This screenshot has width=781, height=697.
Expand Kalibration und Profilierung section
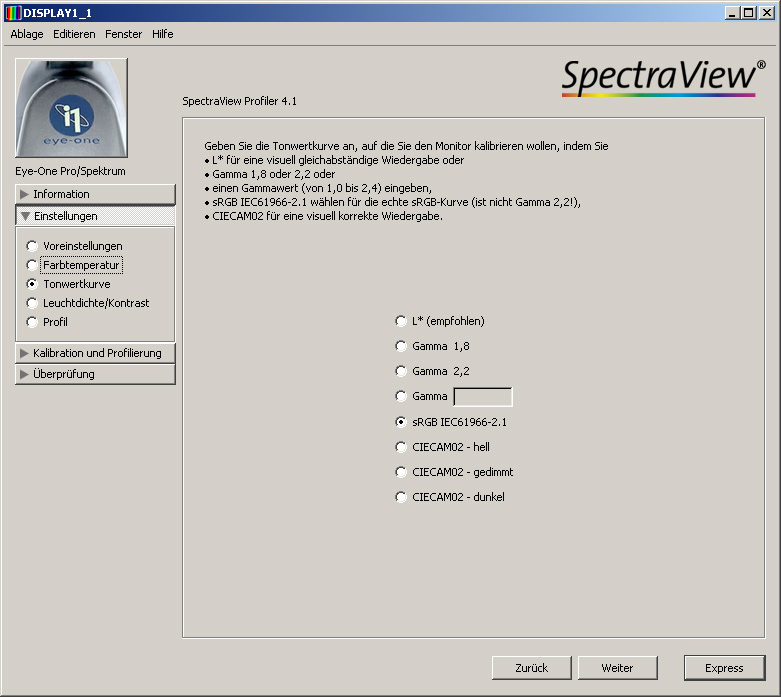tap(95, 353)
